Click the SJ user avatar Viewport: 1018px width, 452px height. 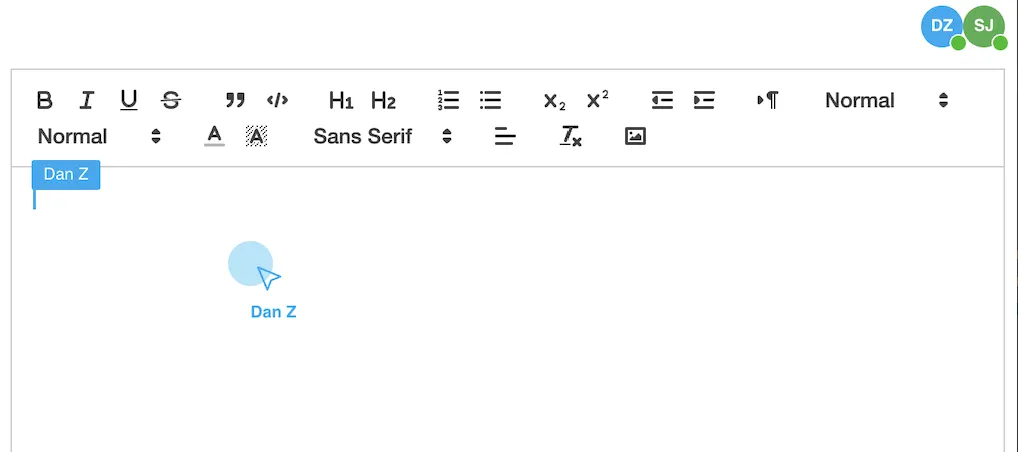[984, 27]
